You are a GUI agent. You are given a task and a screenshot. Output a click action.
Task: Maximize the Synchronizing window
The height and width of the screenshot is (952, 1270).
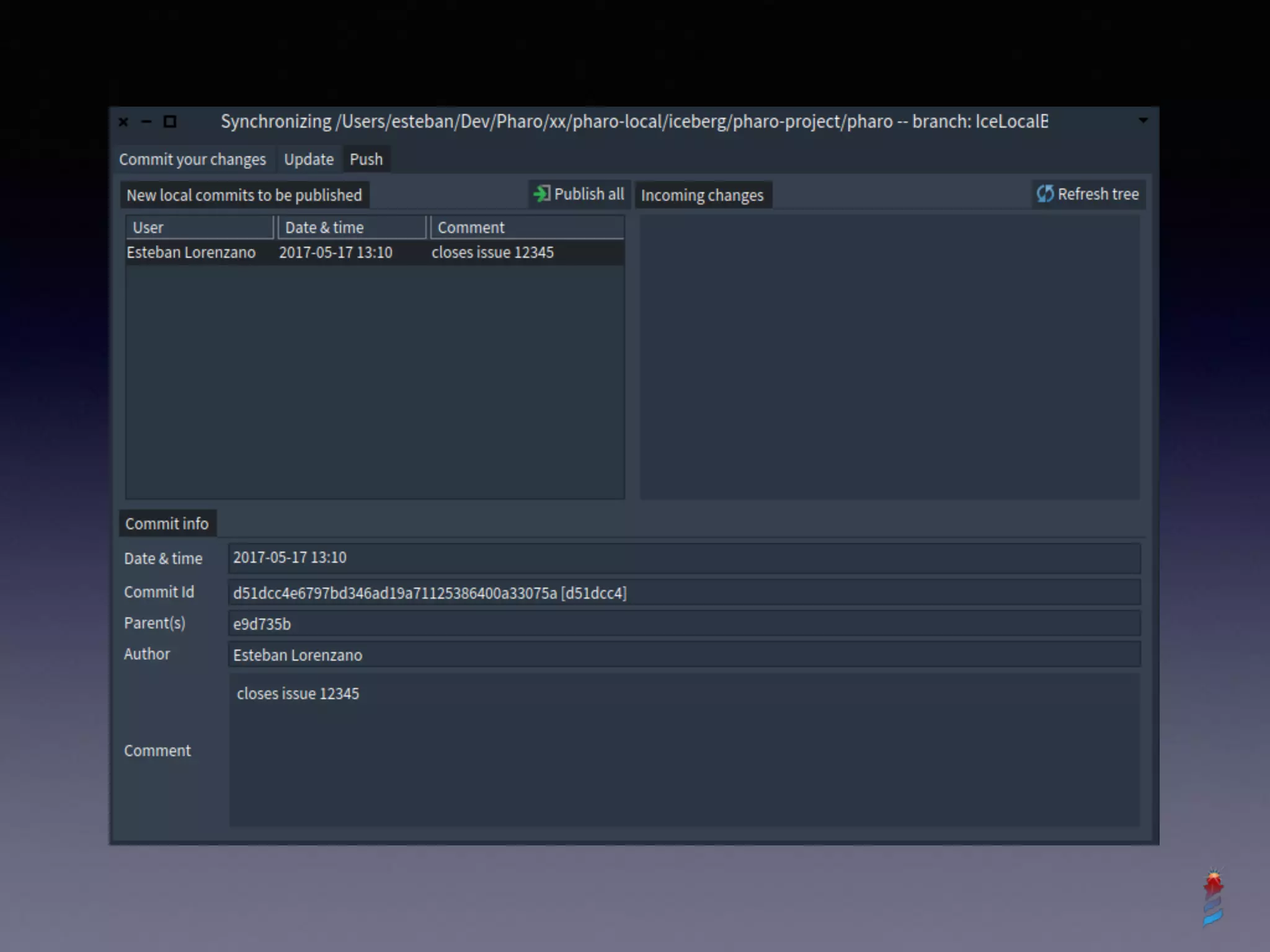pos(170,122)
